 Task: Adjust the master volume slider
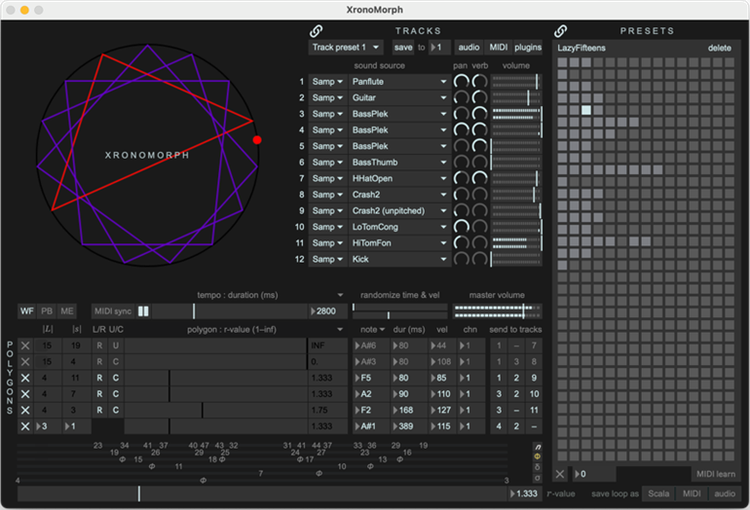coord(496,312)
